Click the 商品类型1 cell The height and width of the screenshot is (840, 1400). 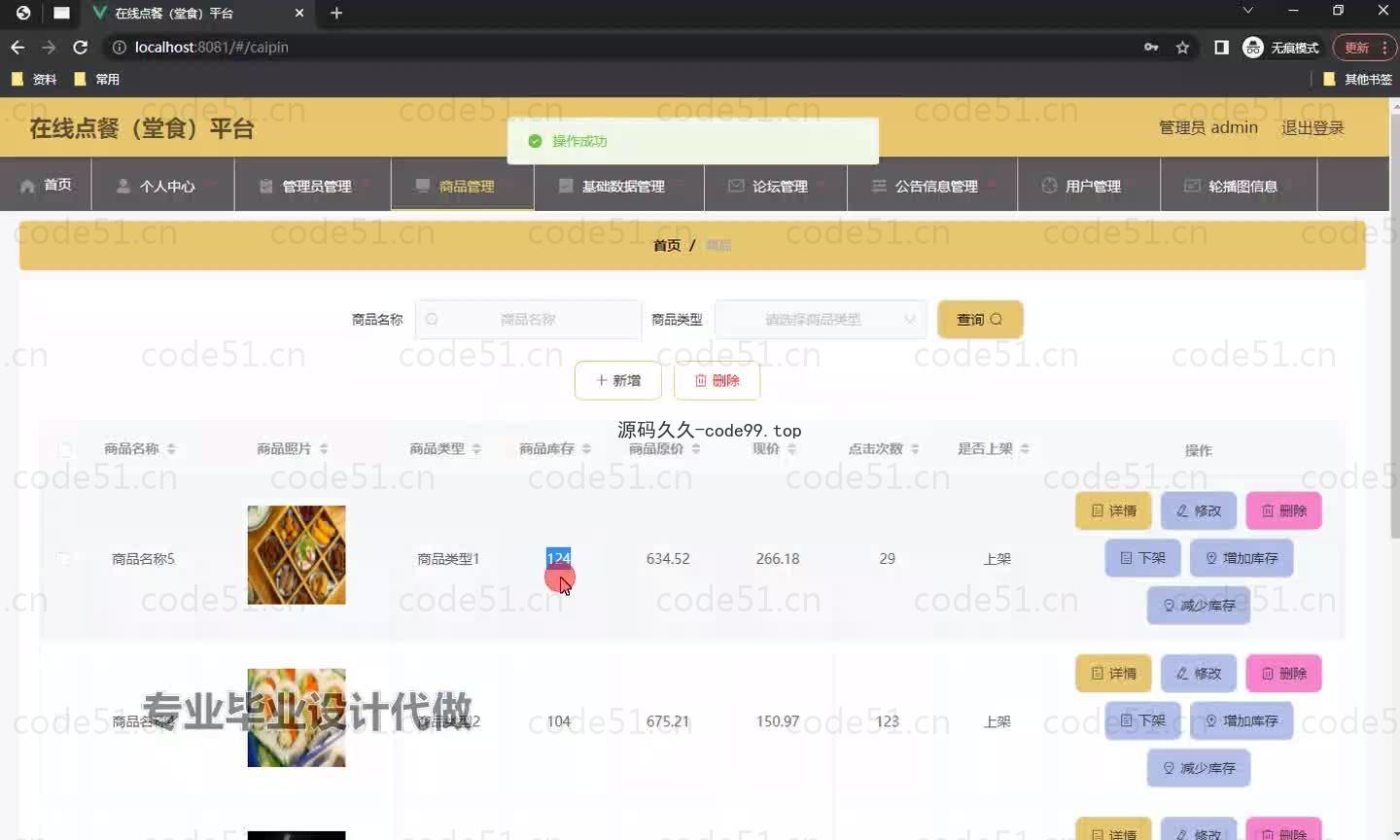pyautogui.click(x=448, y=558)
